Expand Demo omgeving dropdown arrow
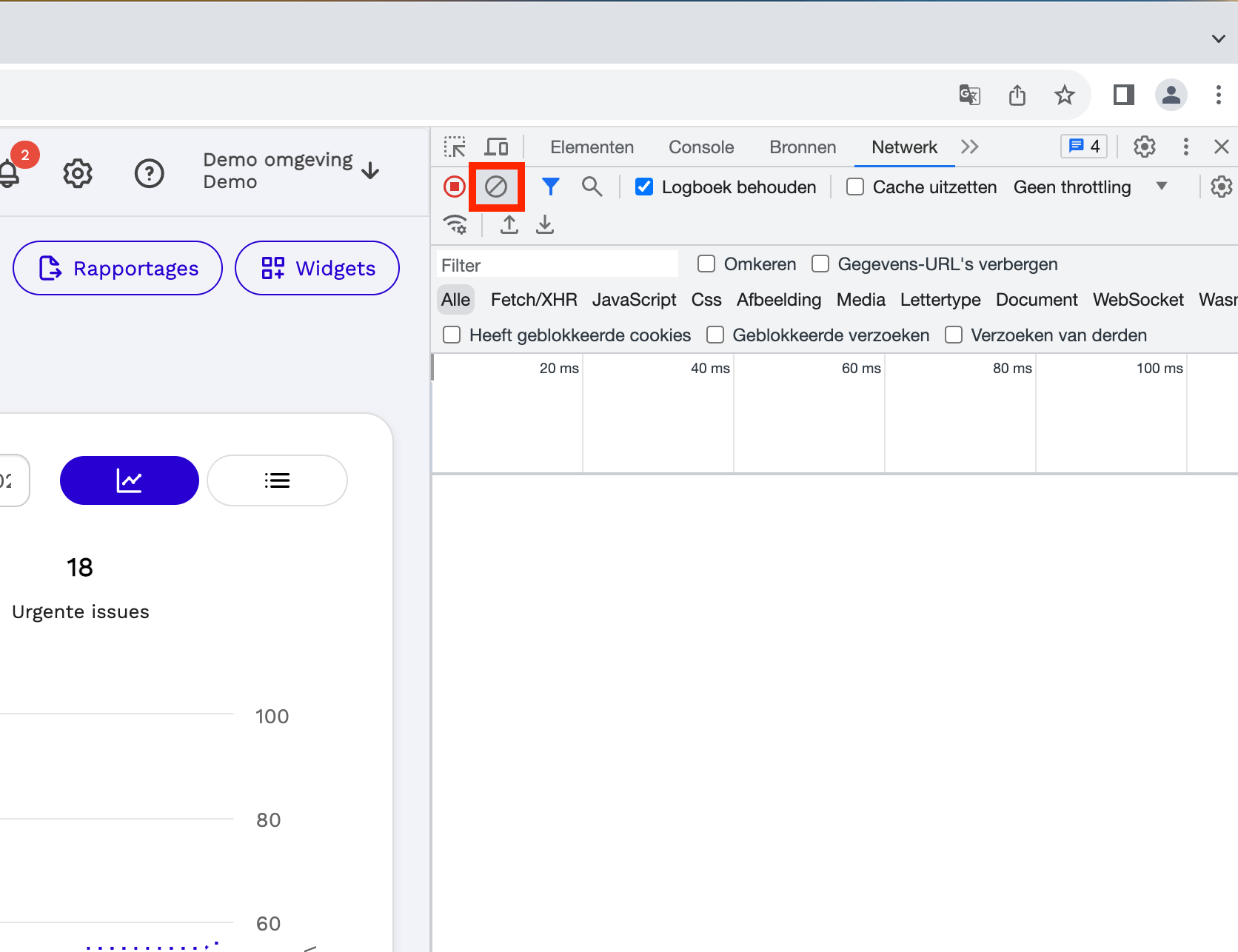Screen dimensions: 1238x952 click(370, 171)
